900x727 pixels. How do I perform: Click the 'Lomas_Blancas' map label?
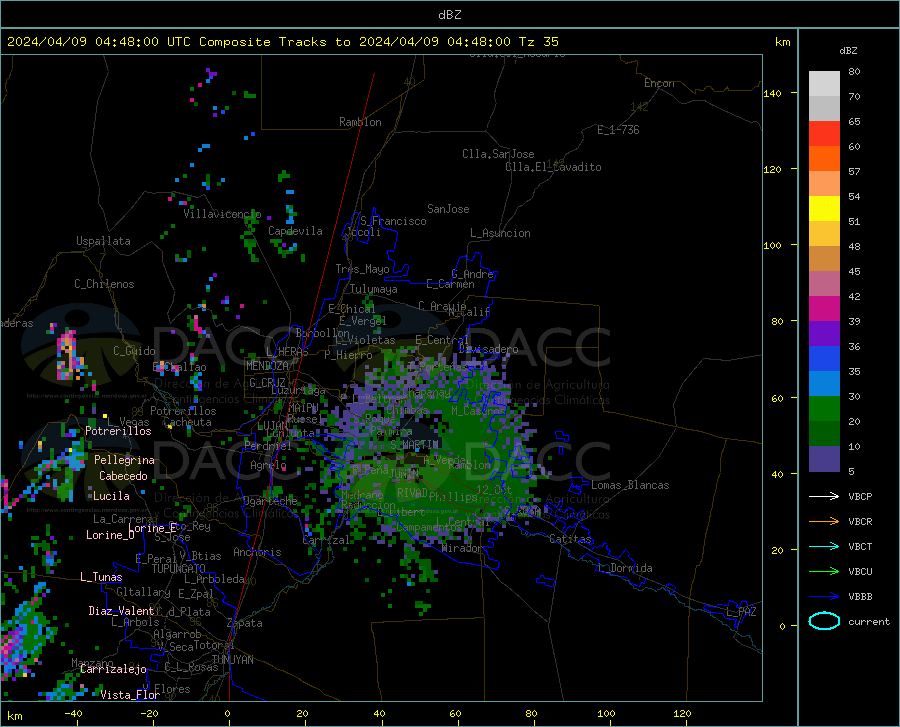click(630, 485)
